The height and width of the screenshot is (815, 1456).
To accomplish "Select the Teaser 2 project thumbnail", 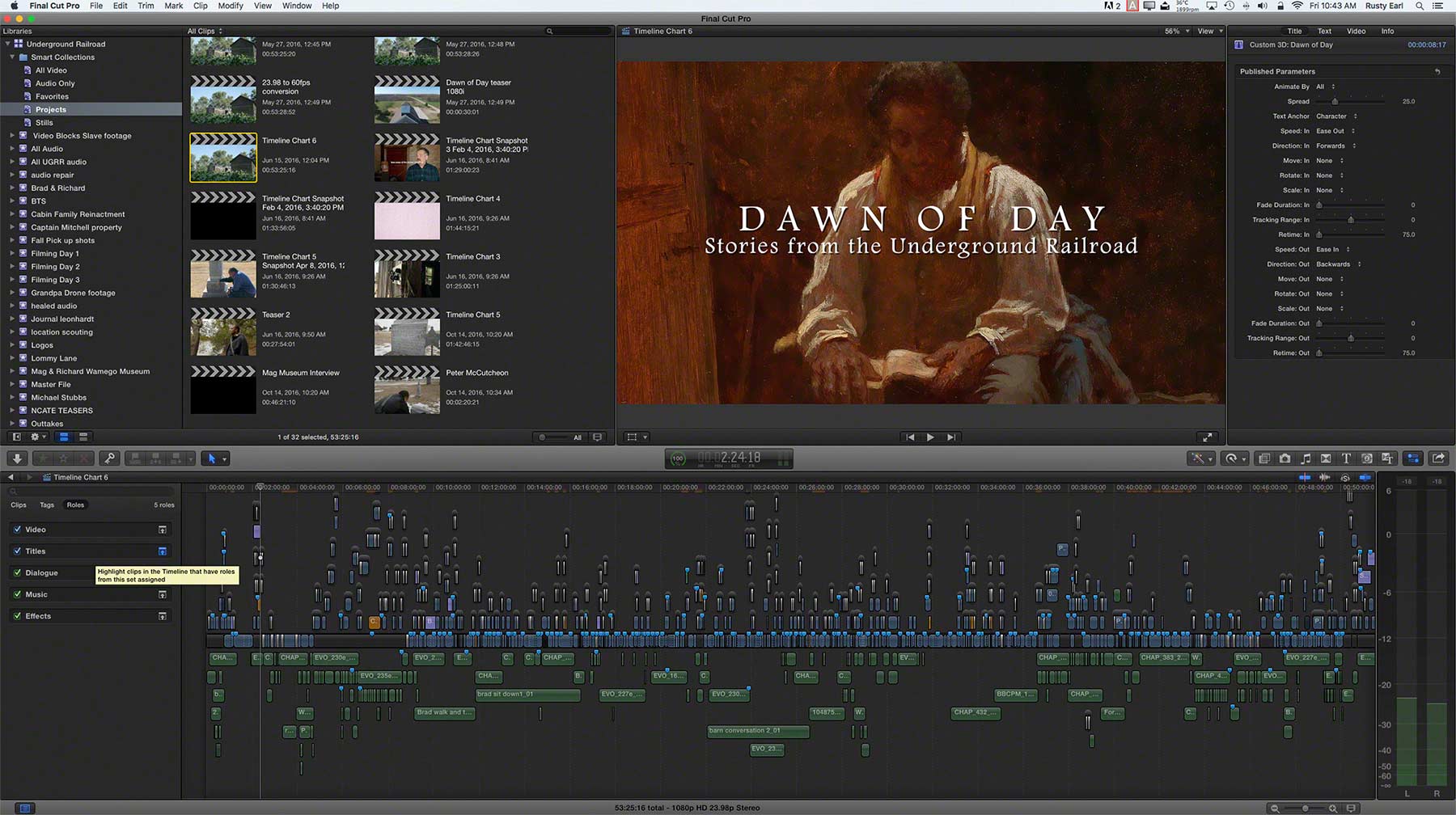I will [223, 331].
